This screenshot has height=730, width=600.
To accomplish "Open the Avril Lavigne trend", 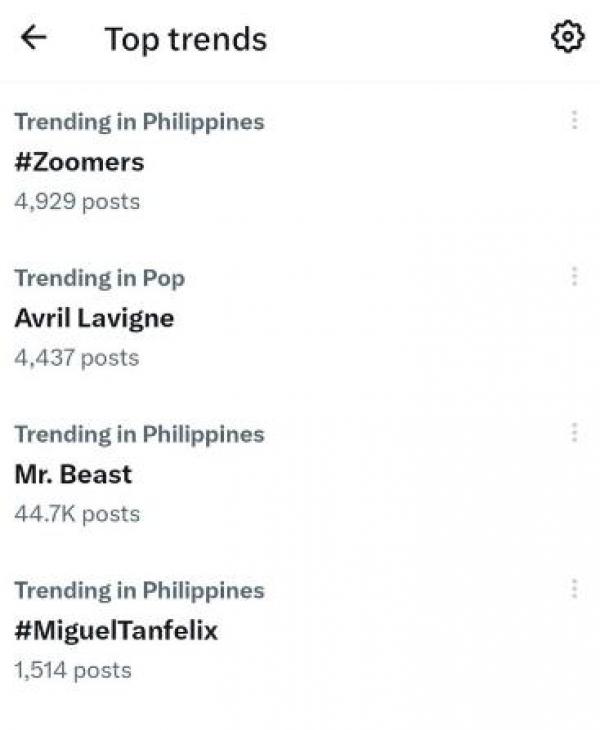I will click(x=94, y=318).
